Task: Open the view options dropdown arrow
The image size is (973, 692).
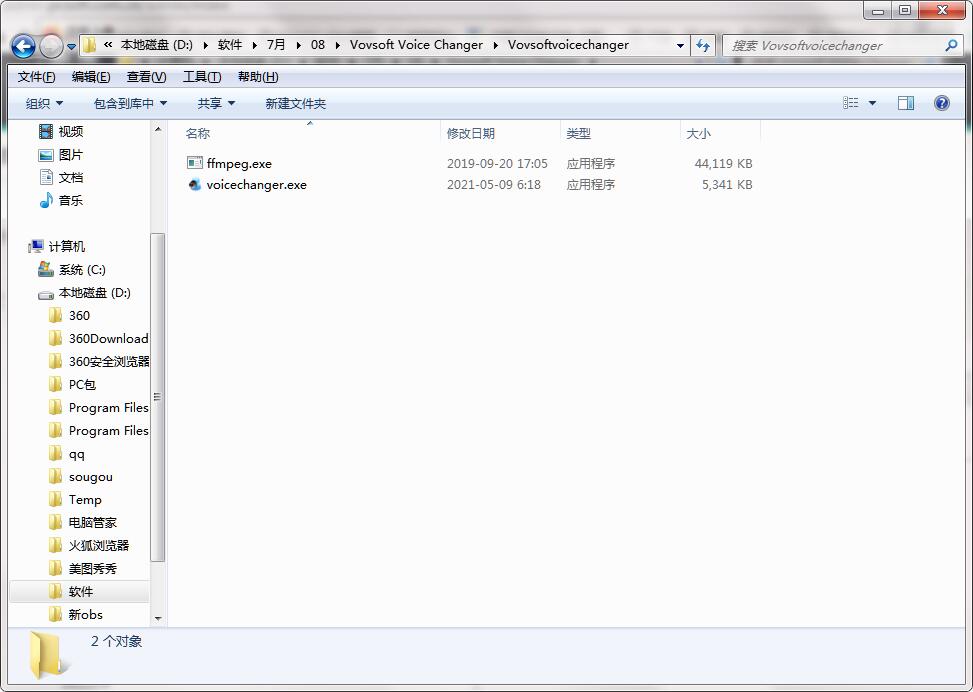Action: pyautogui.click(x=872, y=103)
